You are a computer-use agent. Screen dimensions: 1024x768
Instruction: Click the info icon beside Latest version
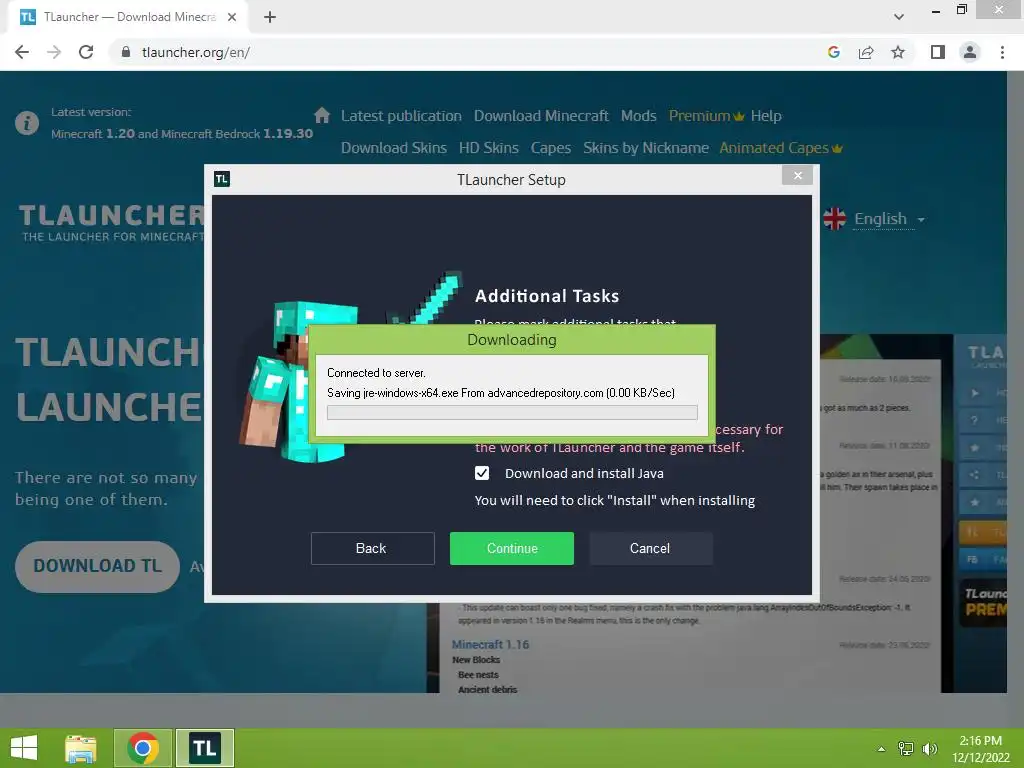[27, 123]
